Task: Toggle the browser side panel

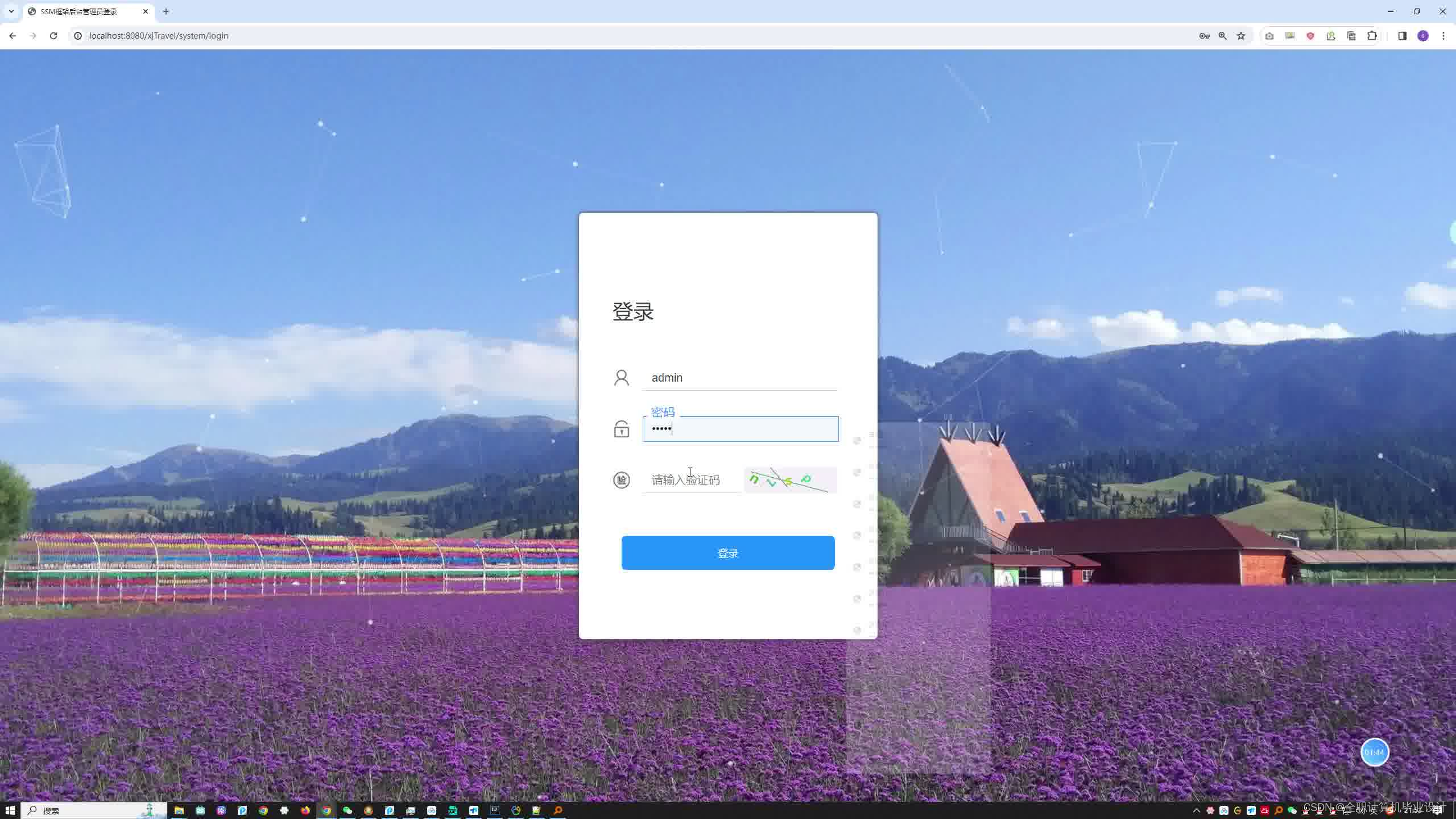Action: click(x=1402, y=36)
